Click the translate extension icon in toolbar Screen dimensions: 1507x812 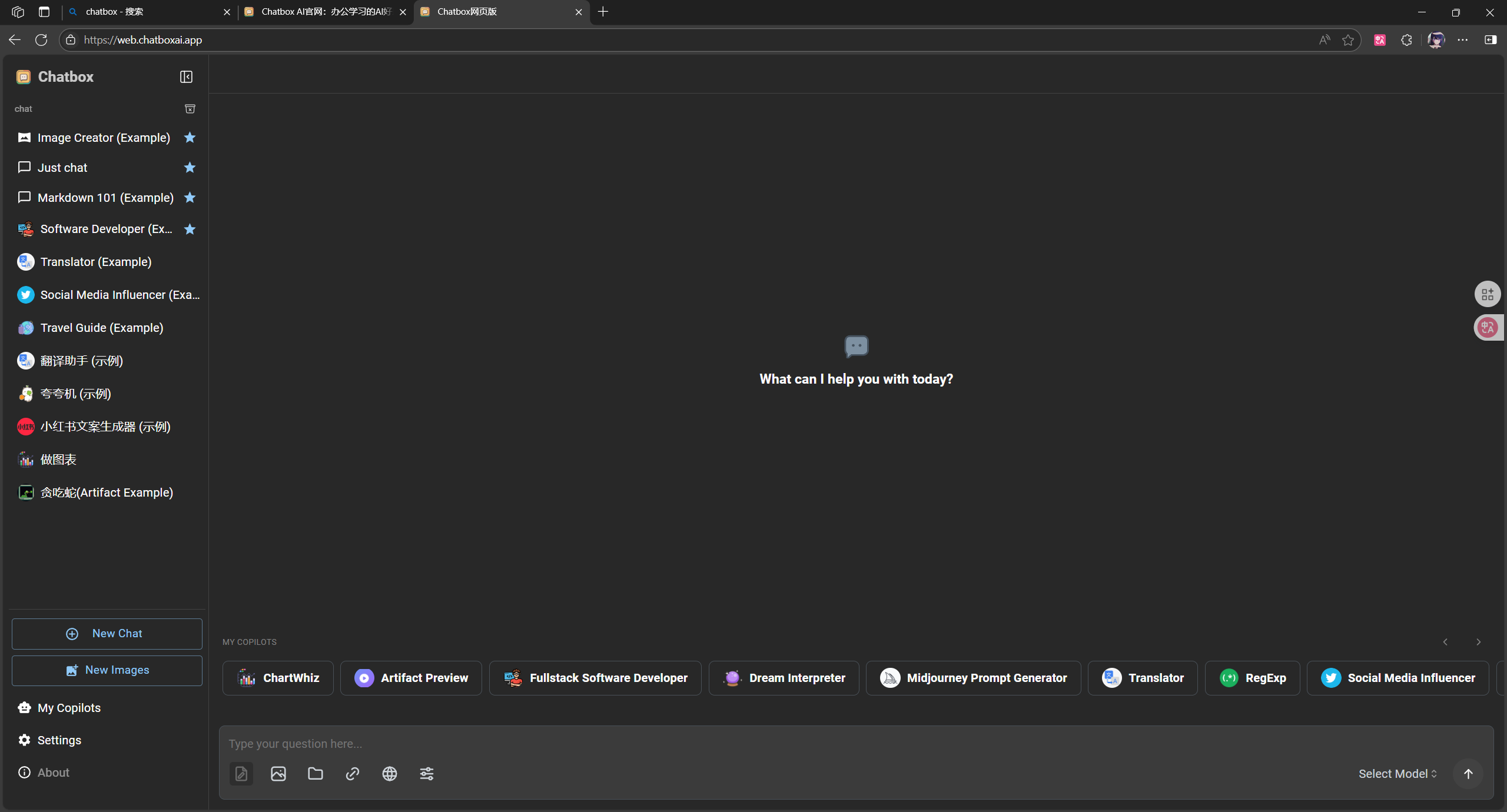pyautogui.click(x=1380, y=40)
